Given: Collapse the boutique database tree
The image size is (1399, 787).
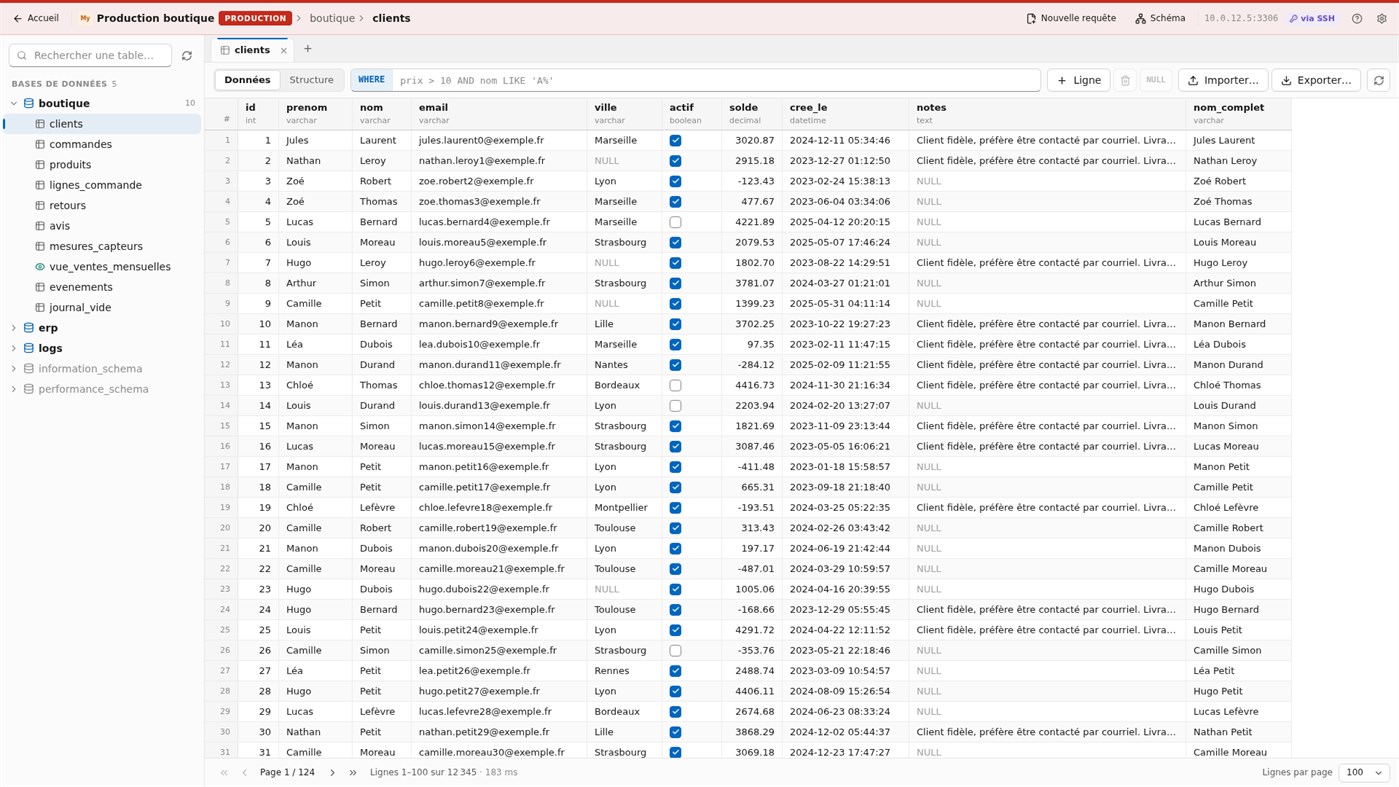Looking at the screenshot, I should [14, 103].
